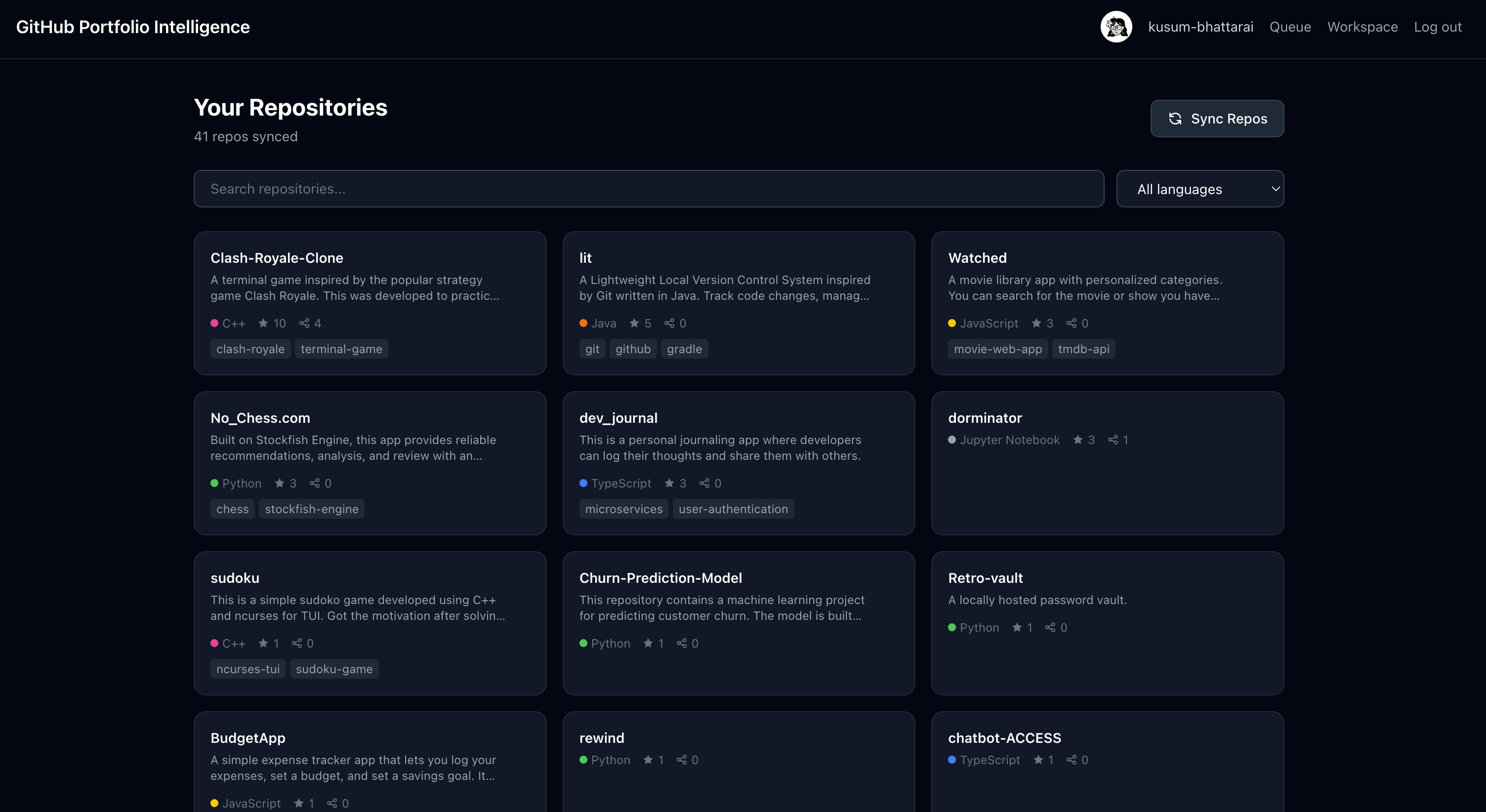Screen dimensions: 1486x812
Task: Open the Queue page
Action: (1290, 27)
